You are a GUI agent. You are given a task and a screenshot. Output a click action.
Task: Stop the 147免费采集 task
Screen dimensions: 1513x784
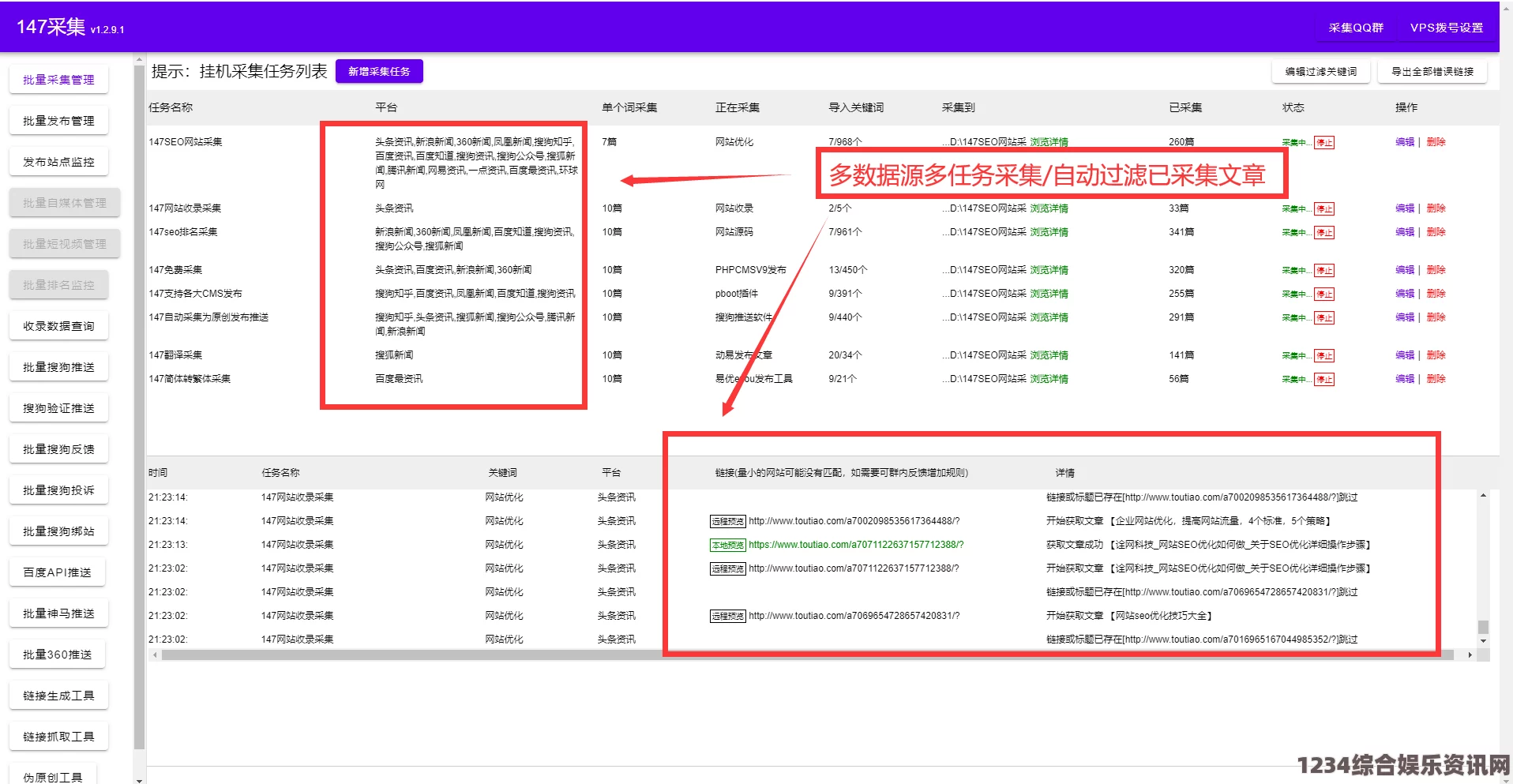click(x=1324, y=271)
